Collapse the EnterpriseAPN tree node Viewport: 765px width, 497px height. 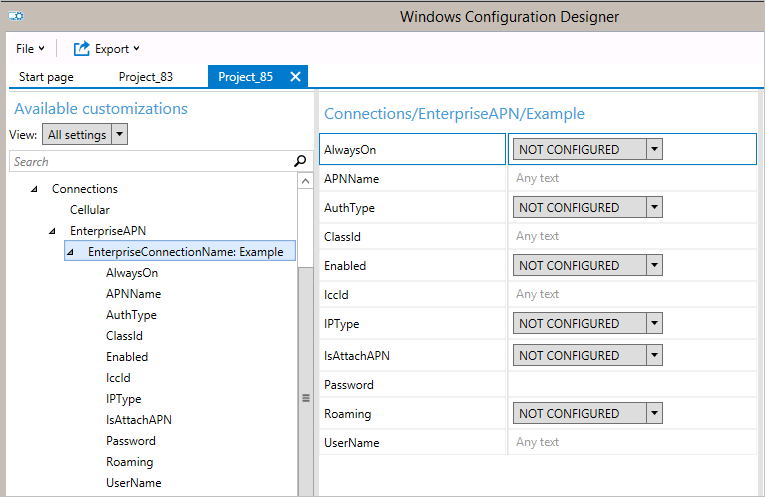click(x=52, y=231)
